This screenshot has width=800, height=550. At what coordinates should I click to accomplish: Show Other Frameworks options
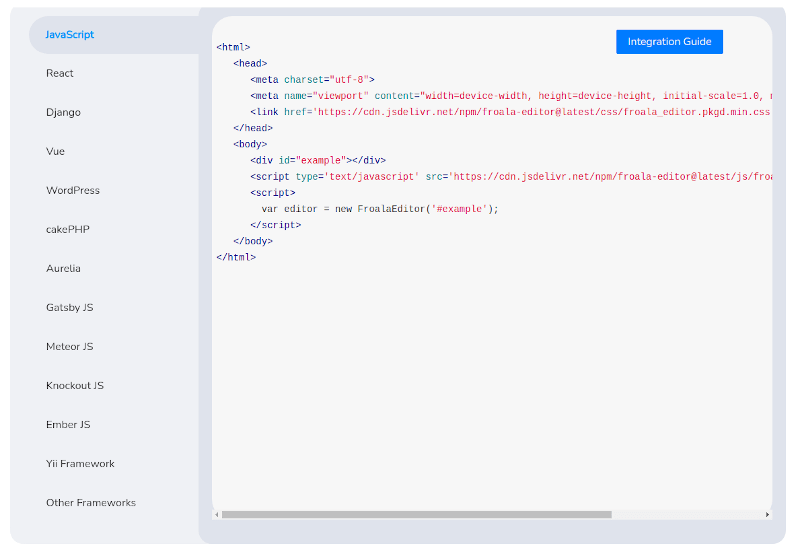(x=91, y=502)
